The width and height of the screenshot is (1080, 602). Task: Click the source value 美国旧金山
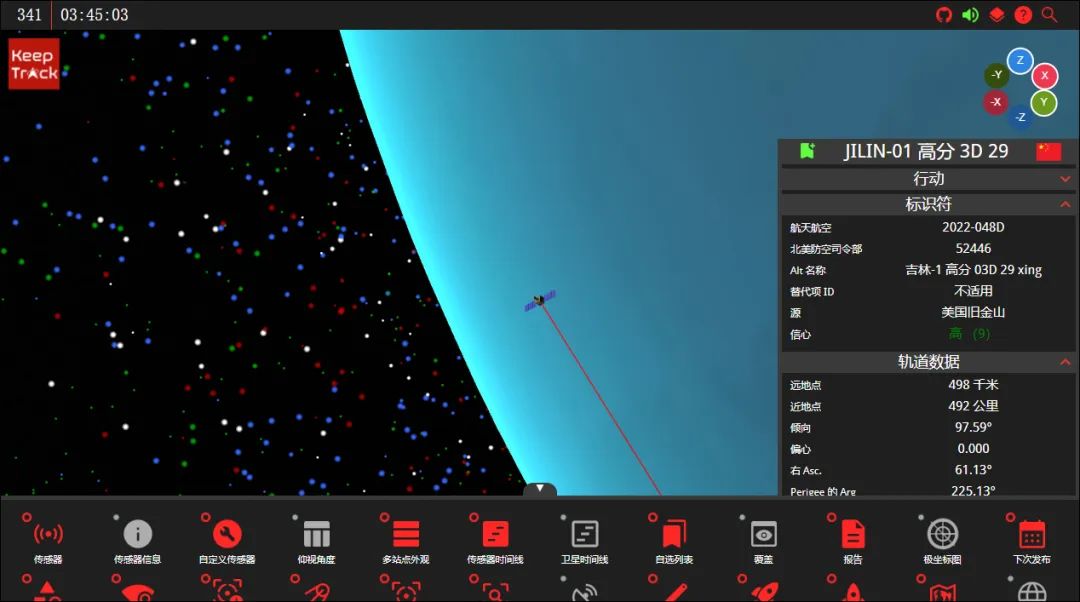pyautogui.click(x=973, y=312)
